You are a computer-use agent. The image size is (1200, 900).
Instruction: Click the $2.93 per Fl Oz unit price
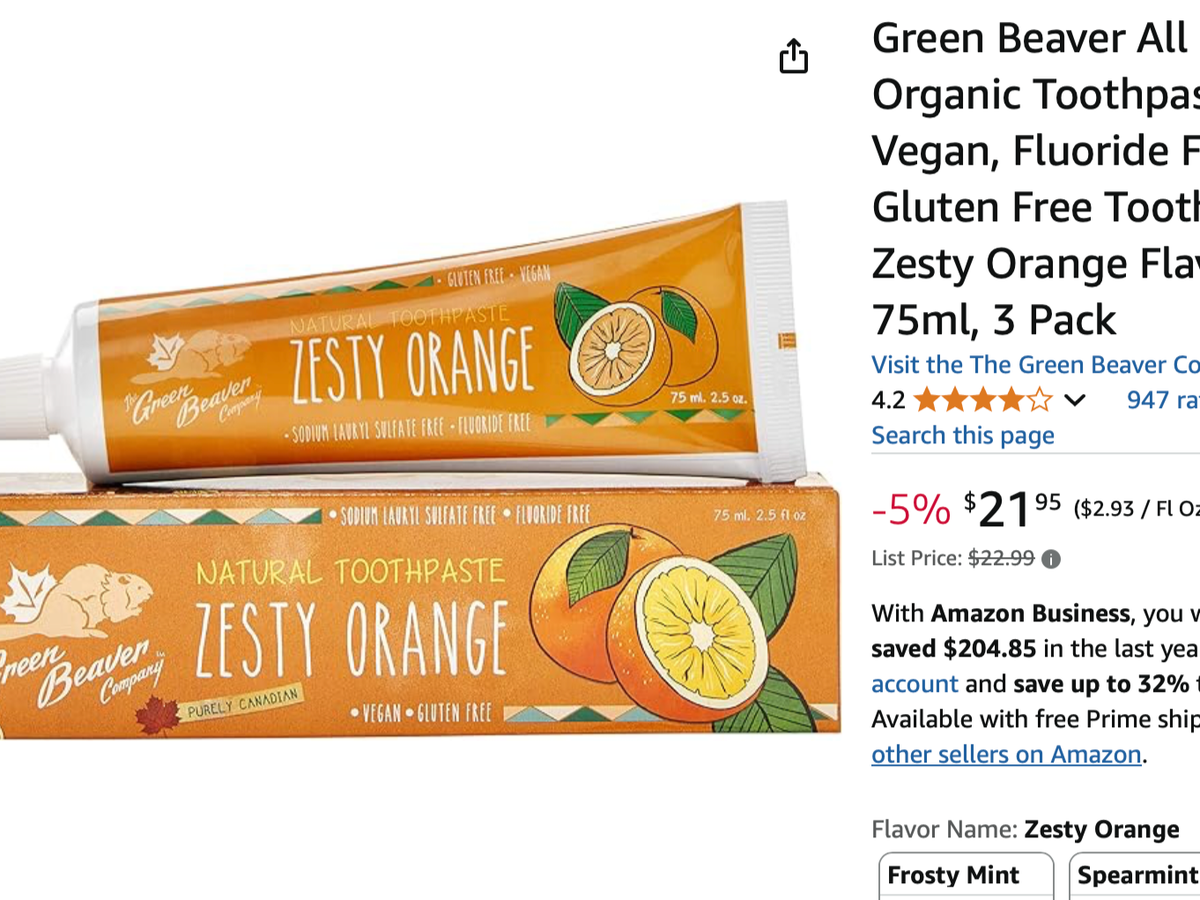[1136, 509]
